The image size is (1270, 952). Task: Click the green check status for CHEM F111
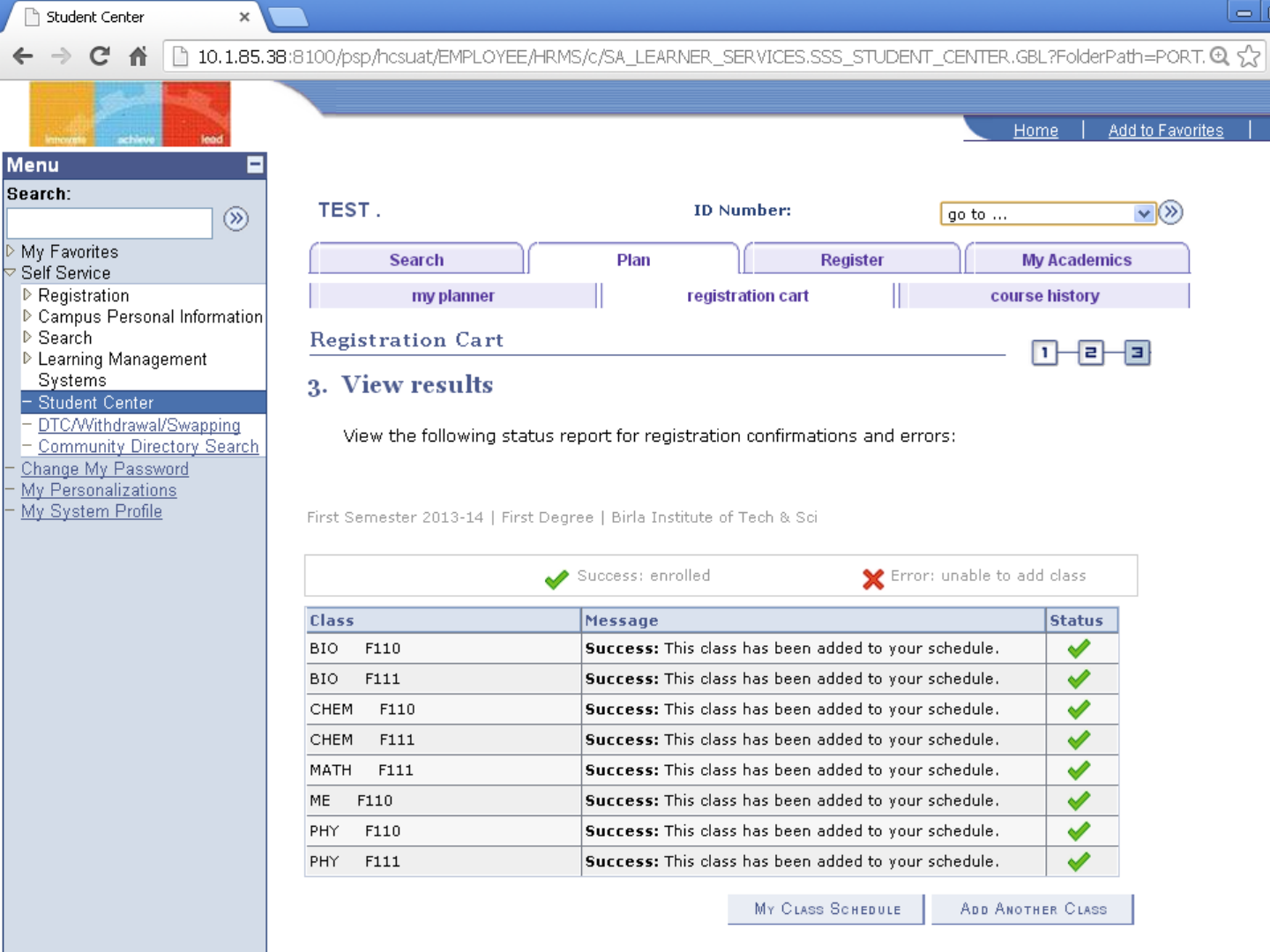point(1079,740)
